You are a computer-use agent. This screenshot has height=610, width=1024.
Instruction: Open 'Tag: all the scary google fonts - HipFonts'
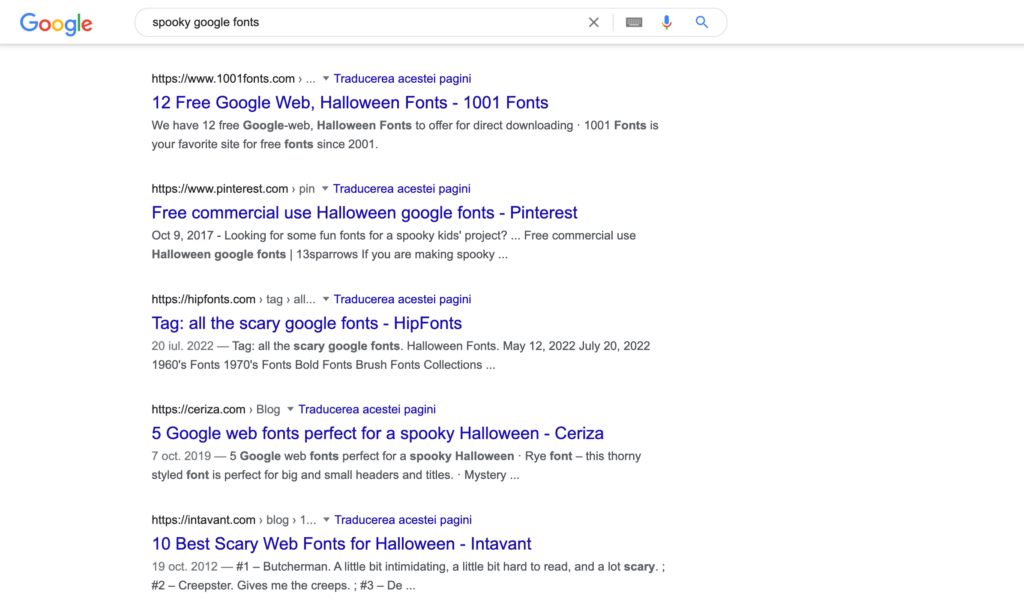point(306,323)
